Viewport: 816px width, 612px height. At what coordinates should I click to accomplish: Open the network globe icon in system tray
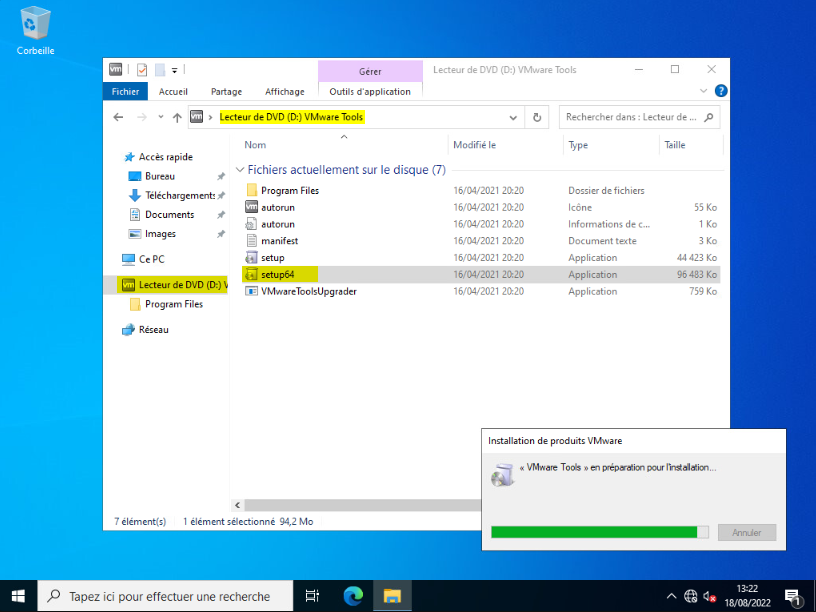tap(691, 596)
